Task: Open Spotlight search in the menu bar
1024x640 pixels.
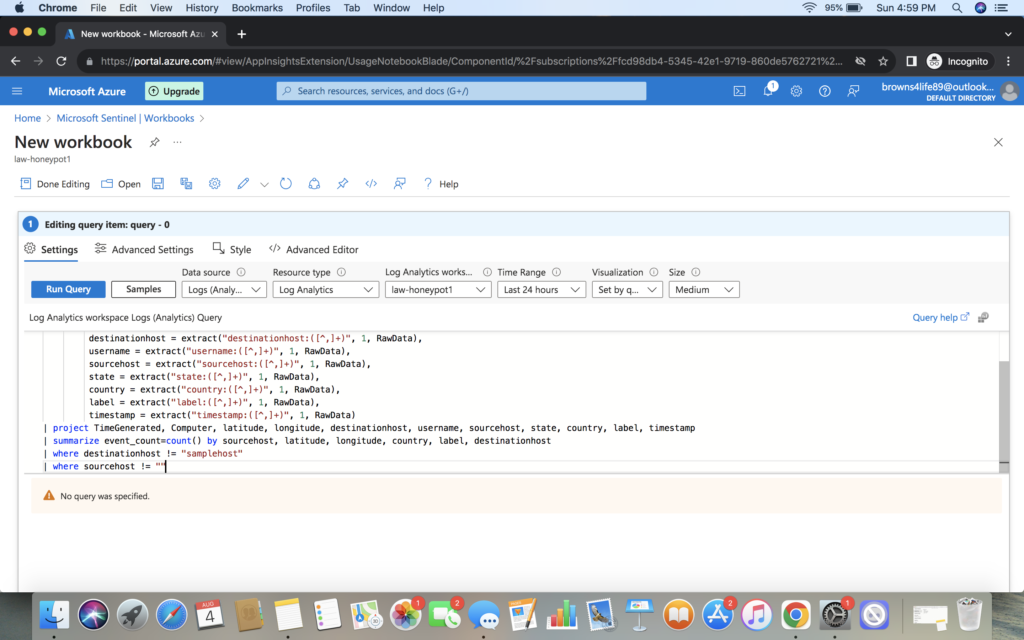Action: pos(957,8)
